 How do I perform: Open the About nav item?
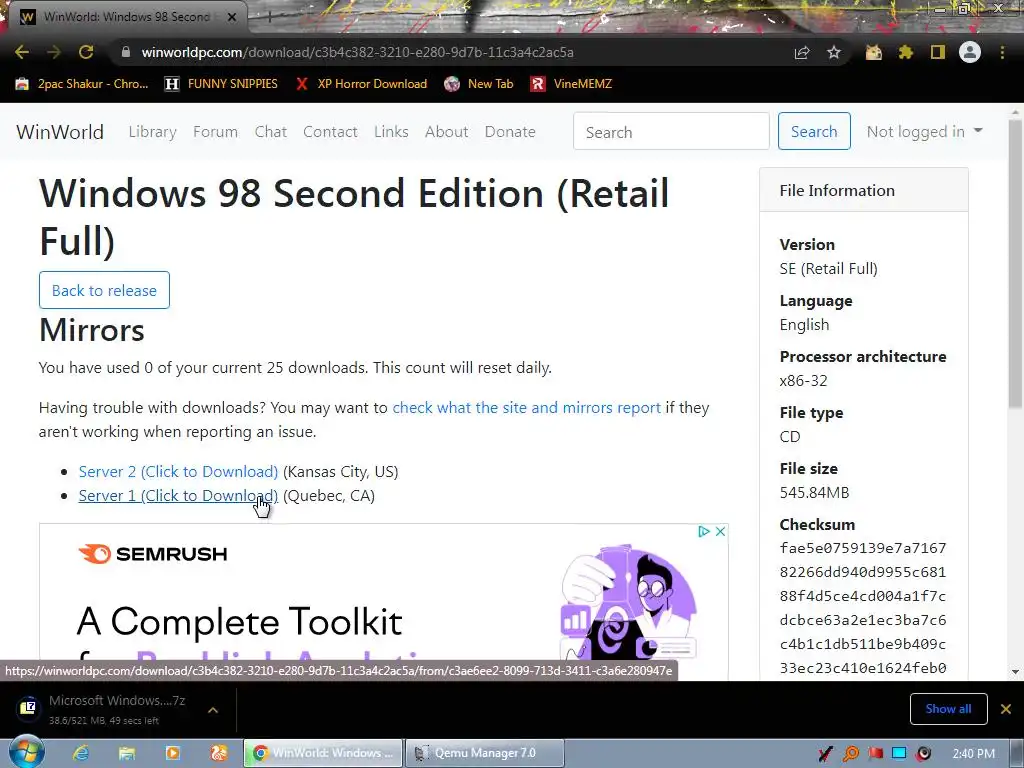coord(447,131)
